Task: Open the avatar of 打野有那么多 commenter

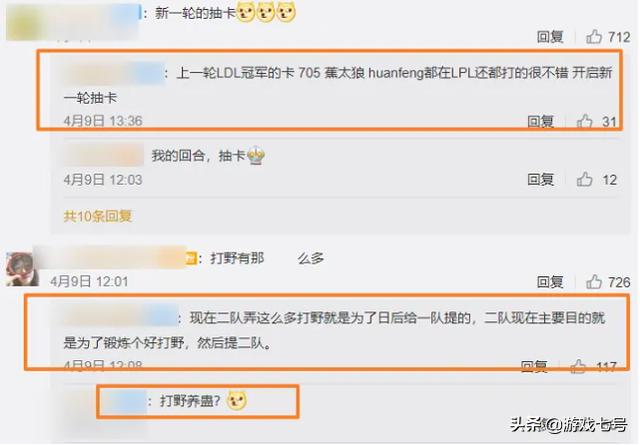Action: 22,268
